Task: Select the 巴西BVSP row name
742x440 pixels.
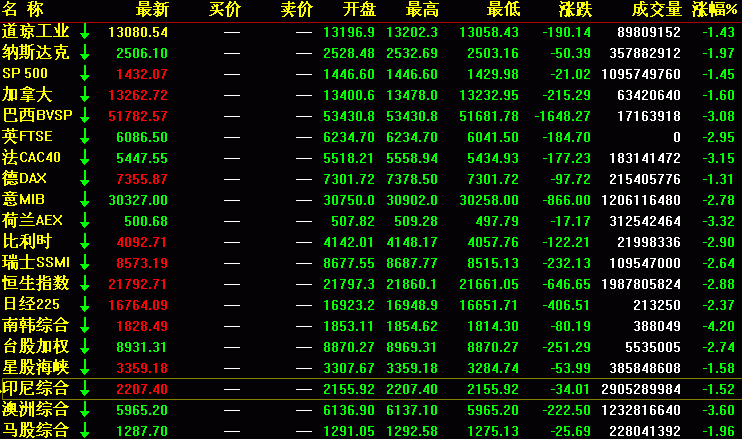Action: point(37,115)
